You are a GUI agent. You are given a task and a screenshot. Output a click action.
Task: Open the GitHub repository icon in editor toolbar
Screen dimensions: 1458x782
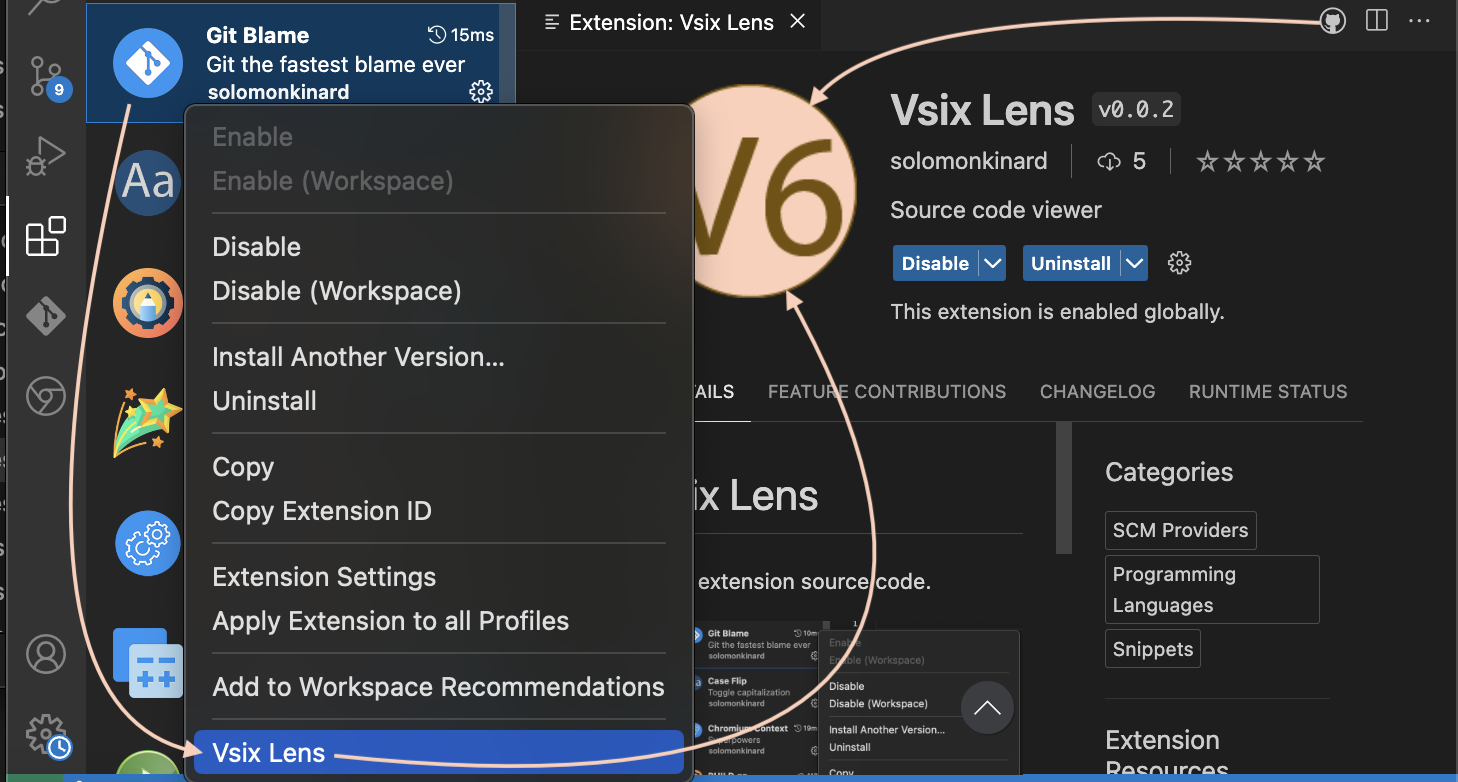(x=1332, y=21)
